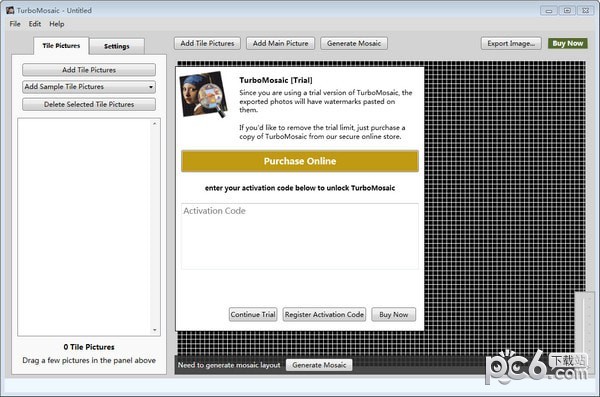
Task: Click the '0 Tile Pictures' text
Action: [89, 347]
